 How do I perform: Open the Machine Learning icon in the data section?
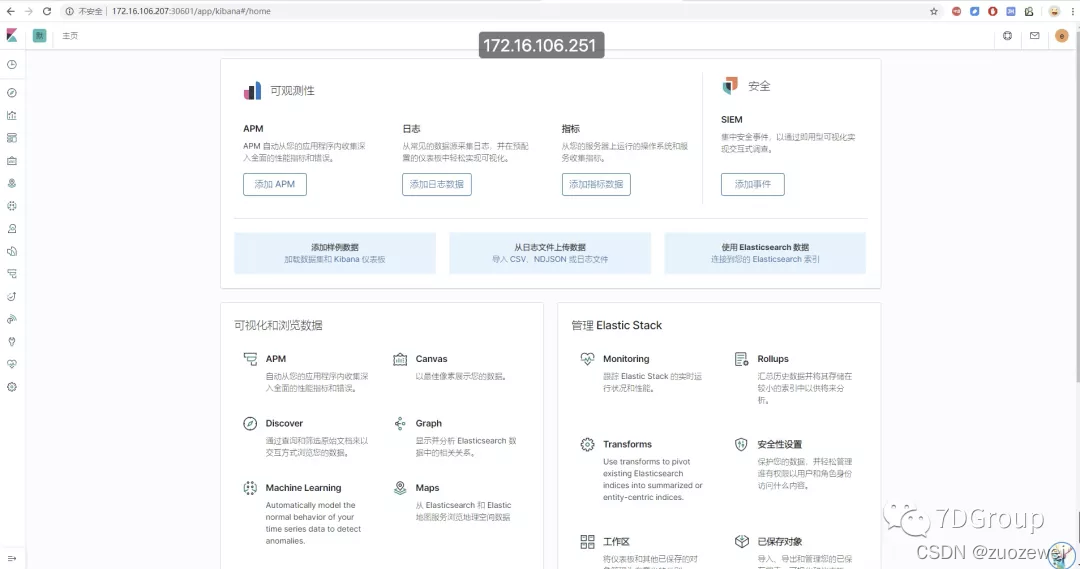click(250, 488)
